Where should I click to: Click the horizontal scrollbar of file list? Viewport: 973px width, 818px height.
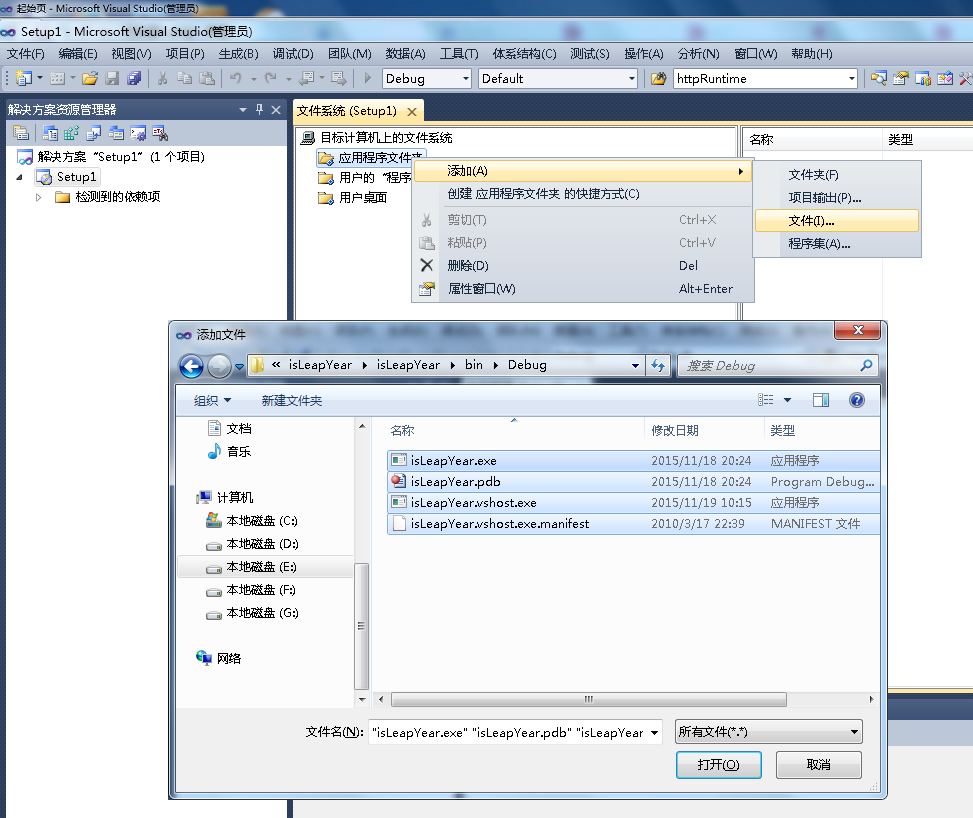(x=588, y=699)
